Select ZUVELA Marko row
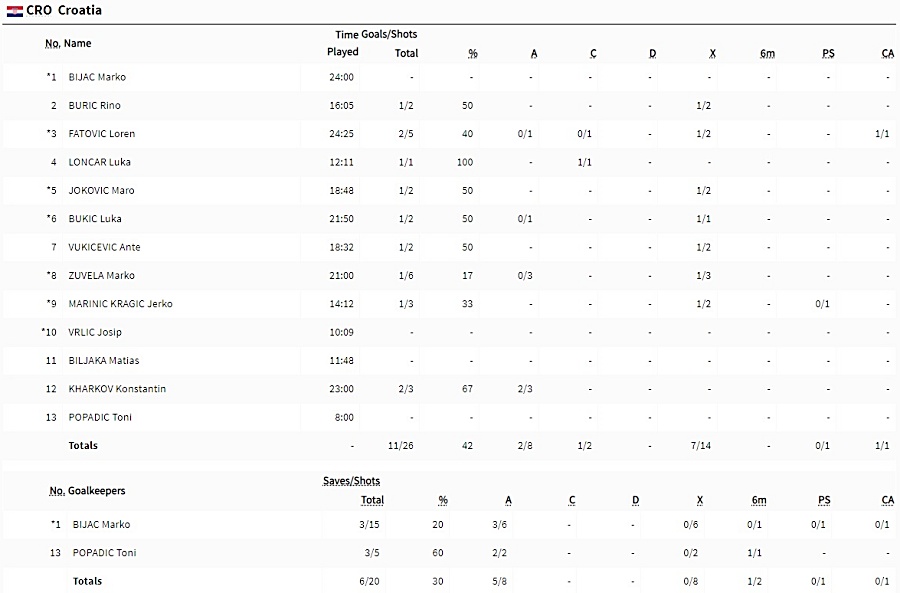The height and width of the screenshot is (593, 900). tap(450, 276)
